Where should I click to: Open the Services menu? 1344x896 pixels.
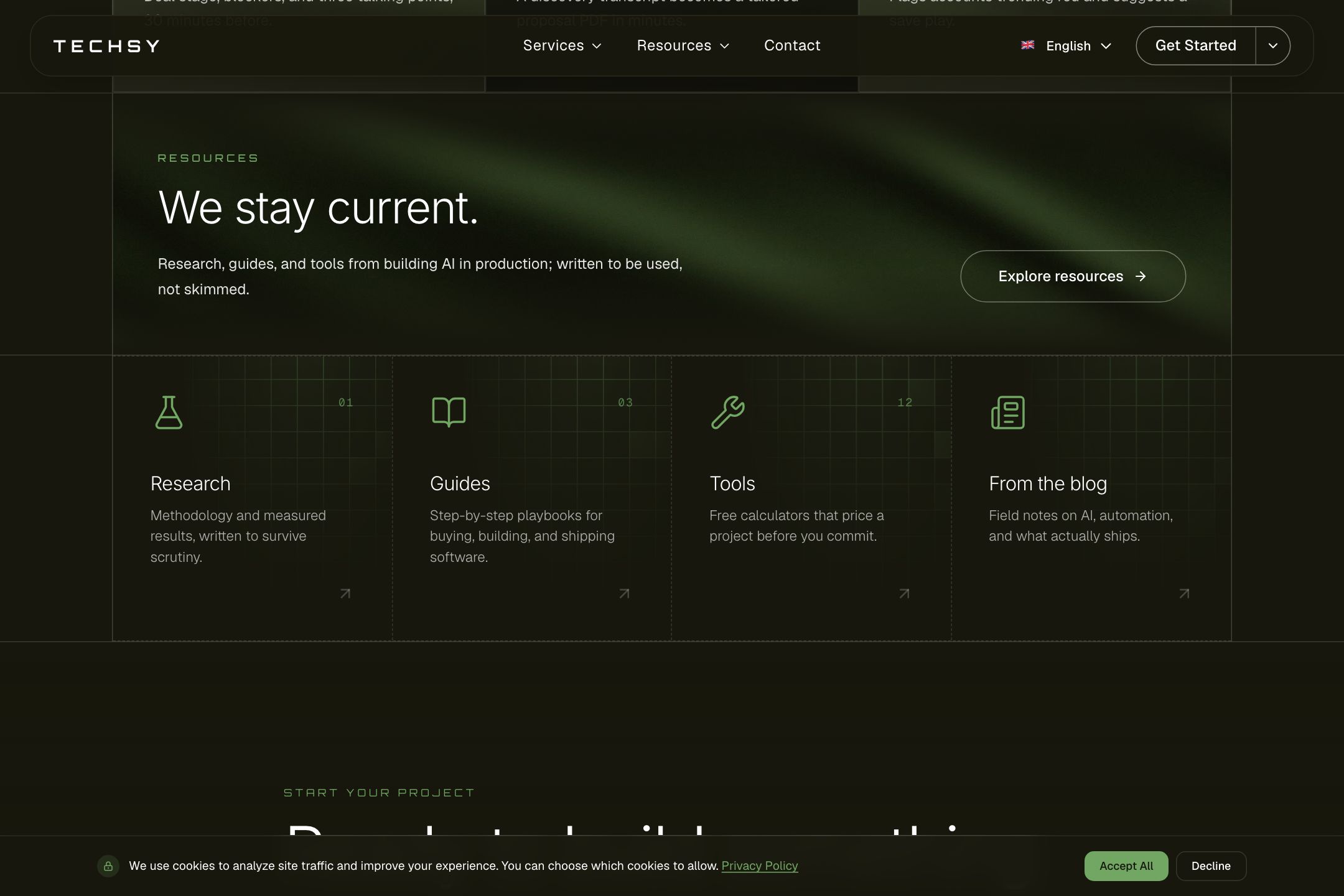(x=562, y=45)
